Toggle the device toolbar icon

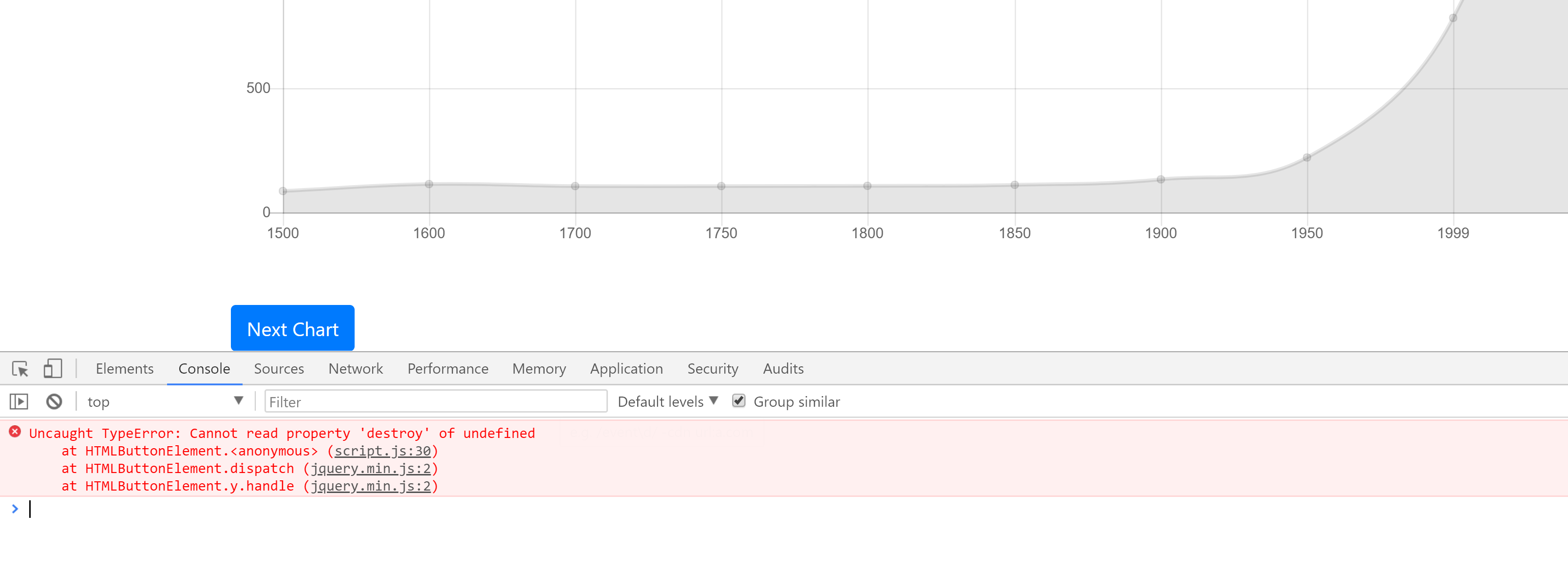(x=53, y=368)
